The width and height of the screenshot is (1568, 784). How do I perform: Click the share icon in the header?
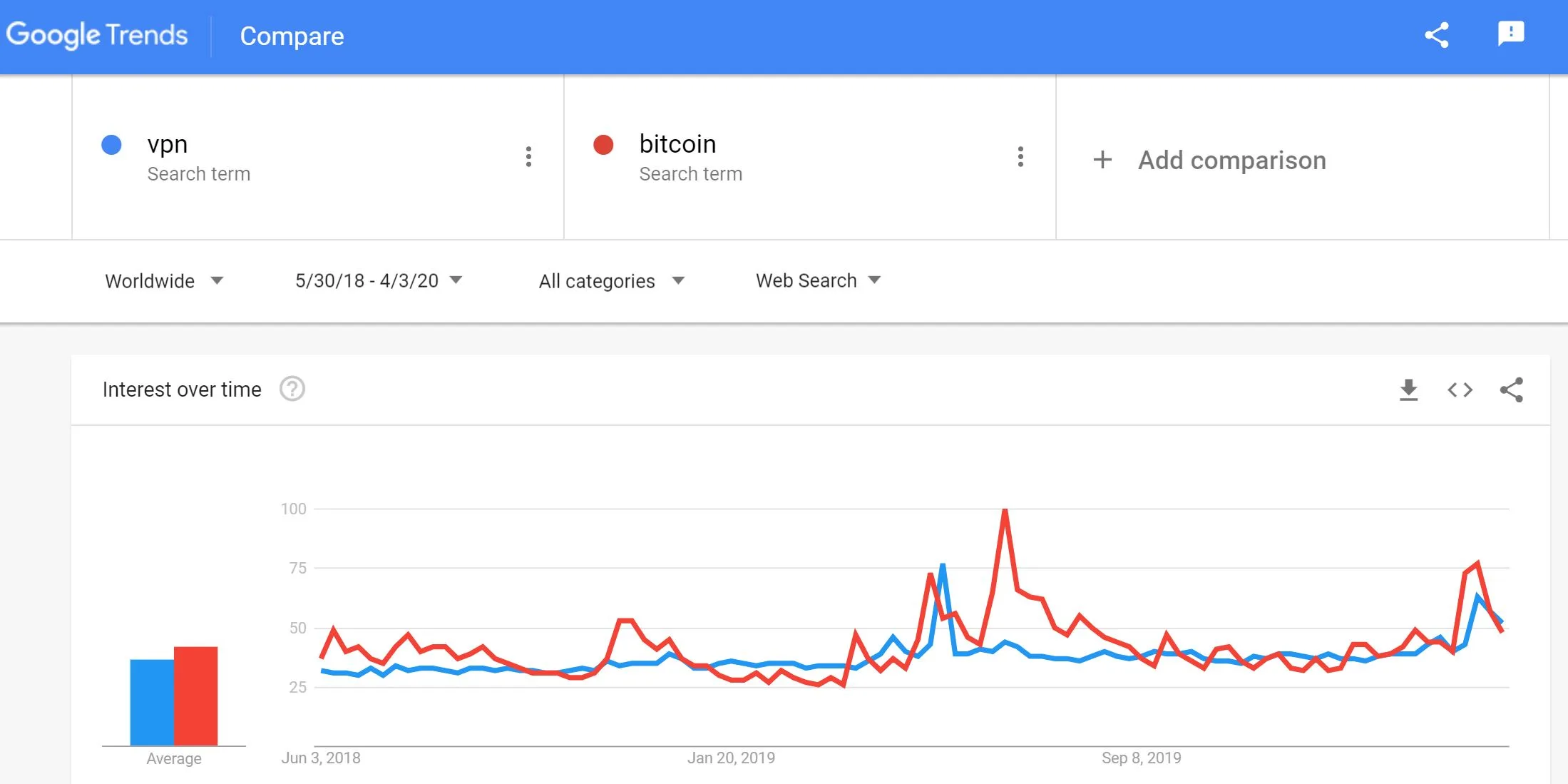point(1436,35)
